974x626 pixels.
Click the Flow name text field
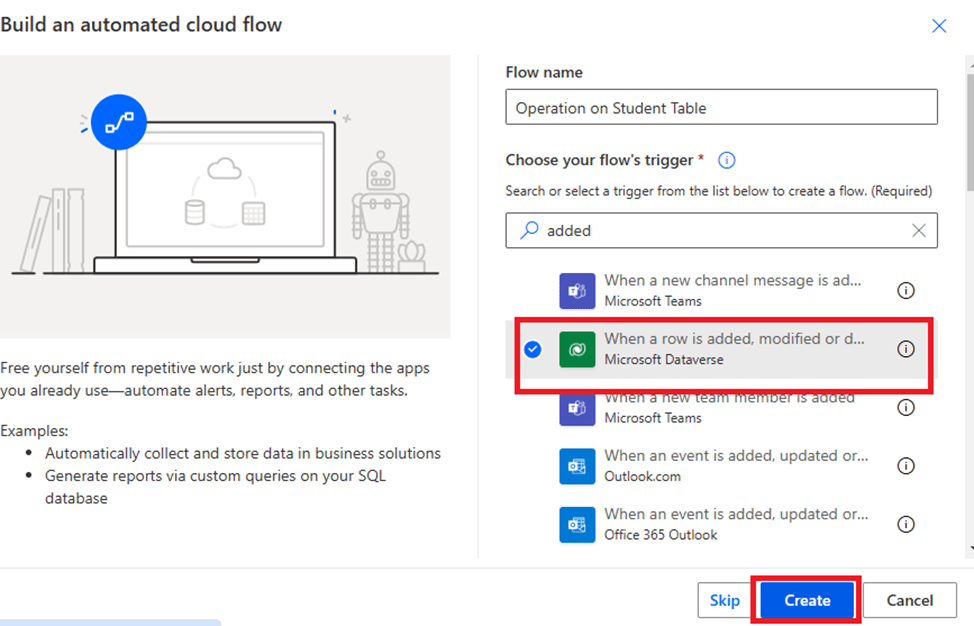coord(721,108)
